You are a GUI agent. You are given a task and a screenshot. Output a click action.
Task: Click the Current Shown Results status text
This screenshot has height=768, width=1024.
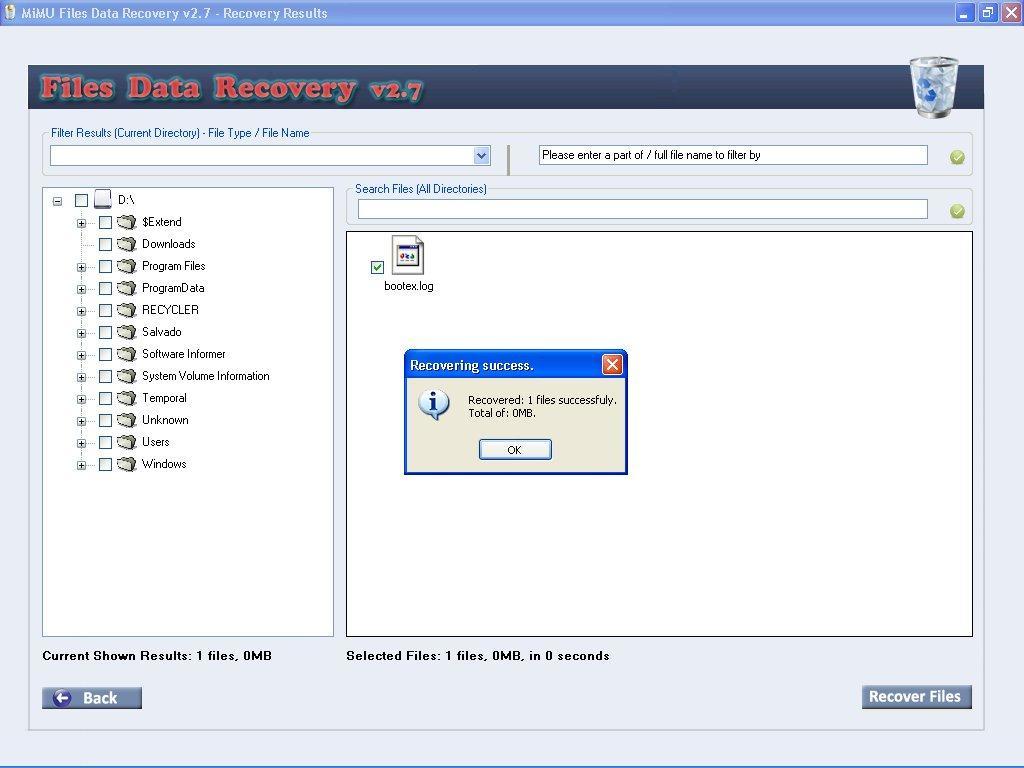tap(157, 656)
